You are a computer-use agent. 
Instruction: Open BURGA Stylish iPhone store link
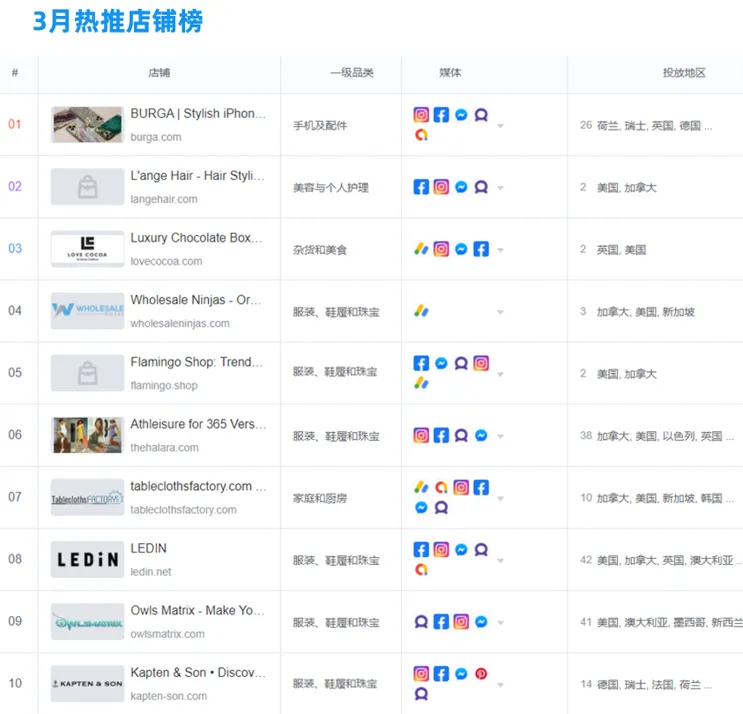tap(198, 114)
